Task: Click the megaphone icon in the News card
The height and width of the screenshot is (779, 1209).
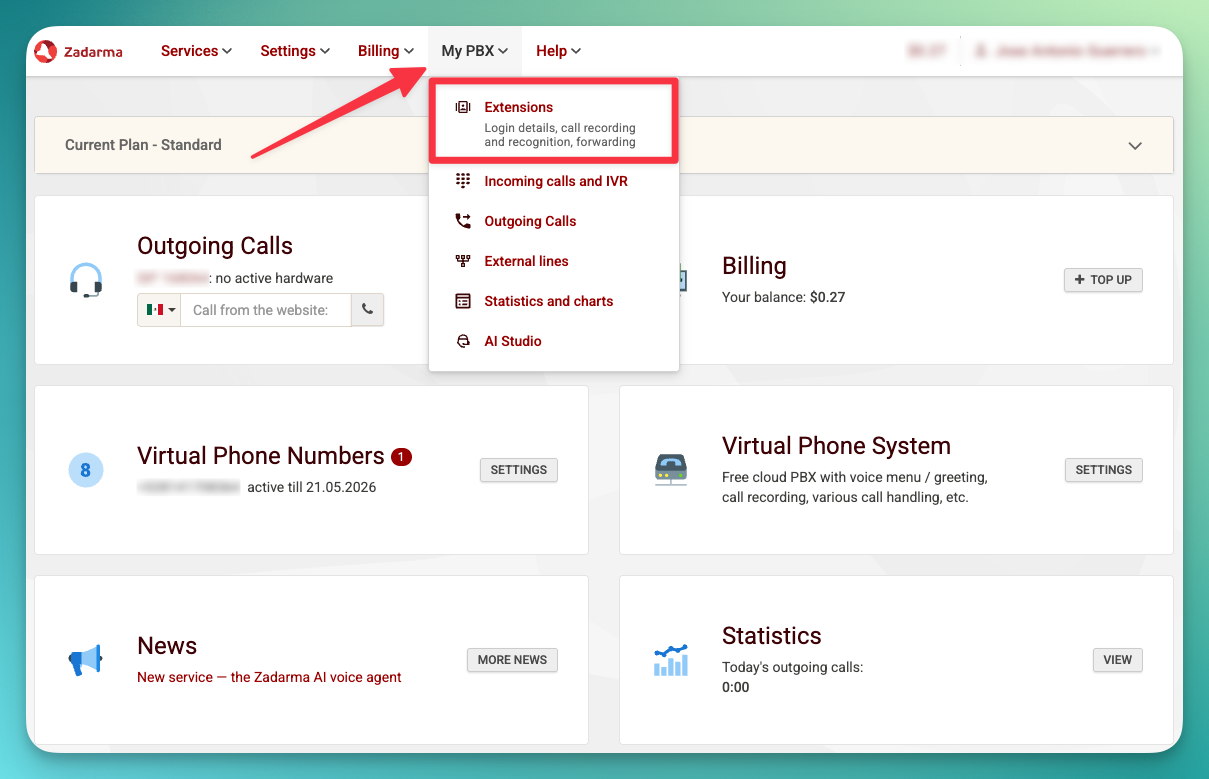Action: pos(85,659)
